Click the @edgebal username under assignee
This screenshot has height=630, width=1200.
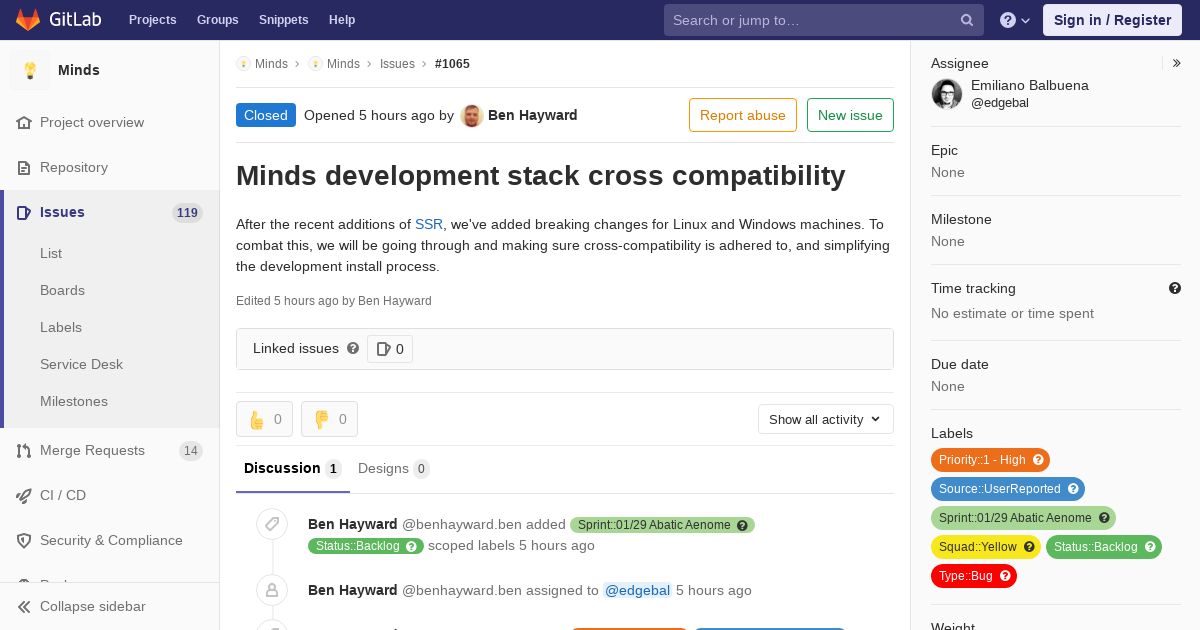coord(1000,103)
